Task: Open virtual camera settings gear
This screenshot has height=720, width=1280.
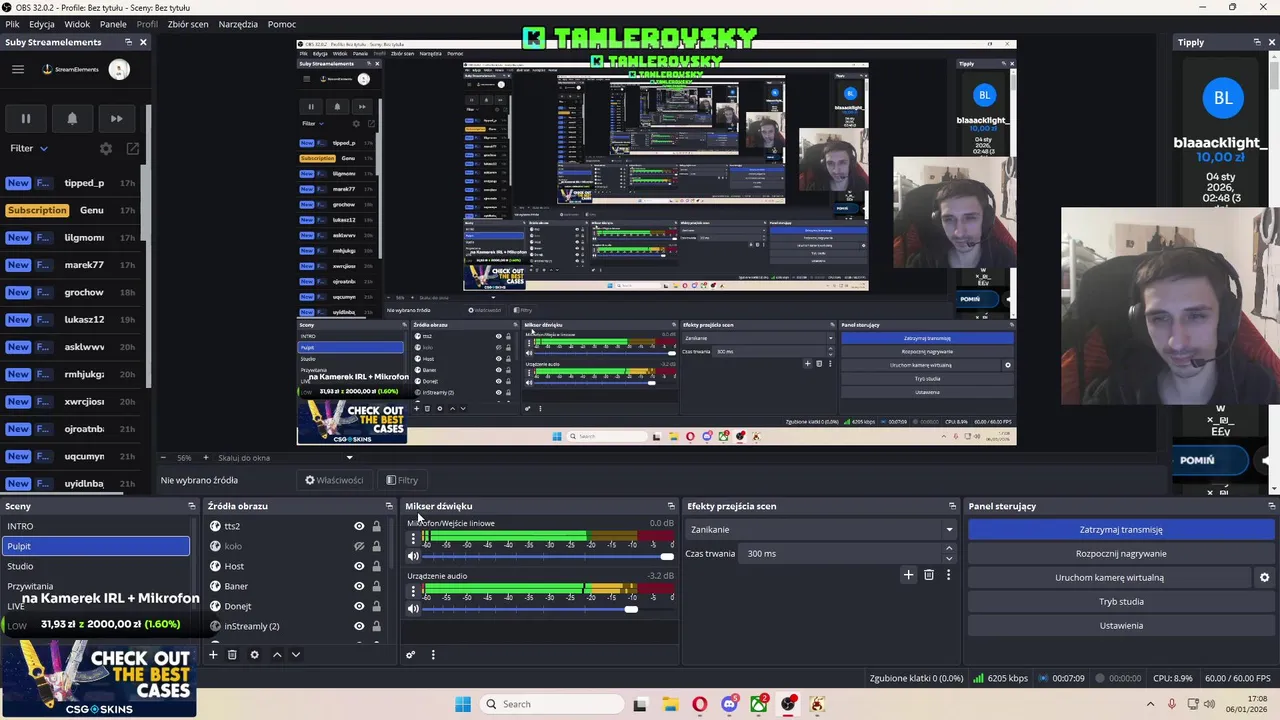Action: 1264,578
